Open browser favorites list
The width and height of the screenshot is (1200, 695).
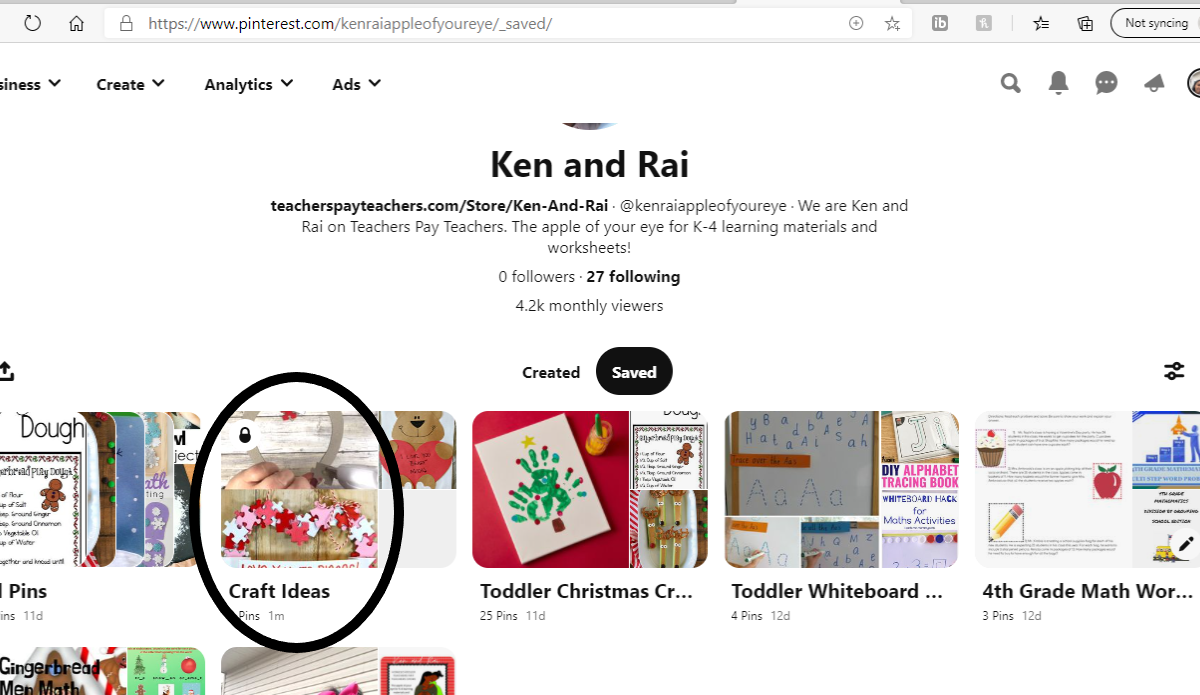coord(1041,23)
